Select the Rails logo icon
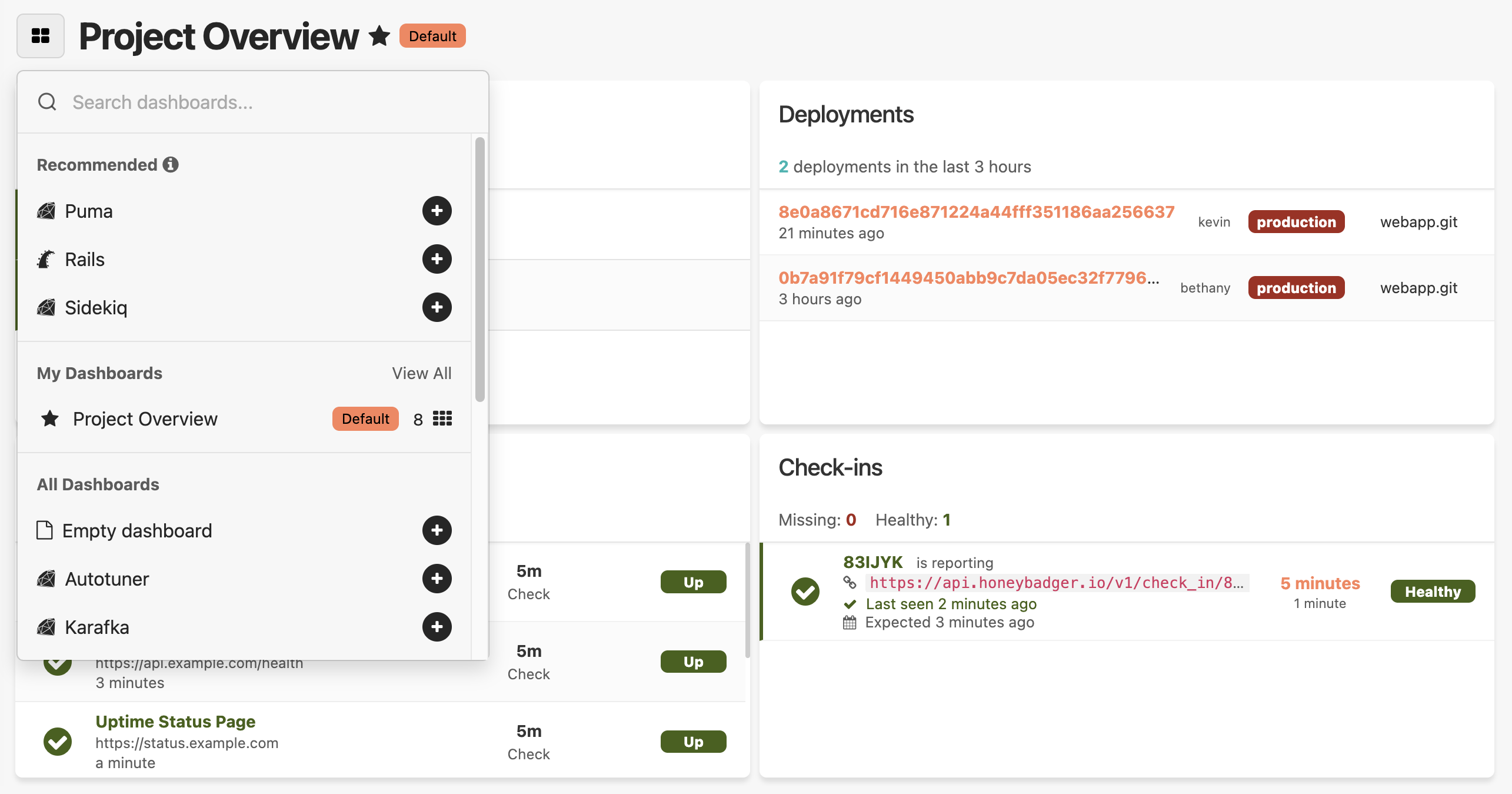This screenshot has height=794, width=1512. 46,259
